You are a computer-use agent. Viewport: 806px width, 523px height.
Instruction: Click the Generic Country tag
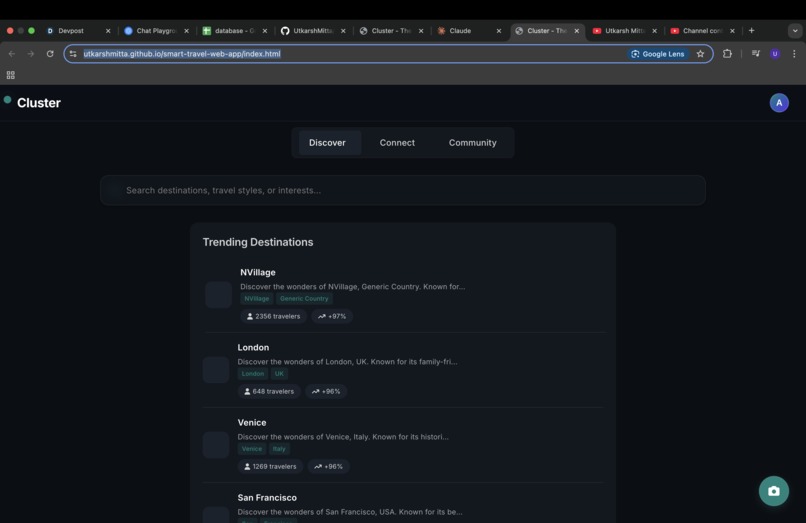coord(304,299)
